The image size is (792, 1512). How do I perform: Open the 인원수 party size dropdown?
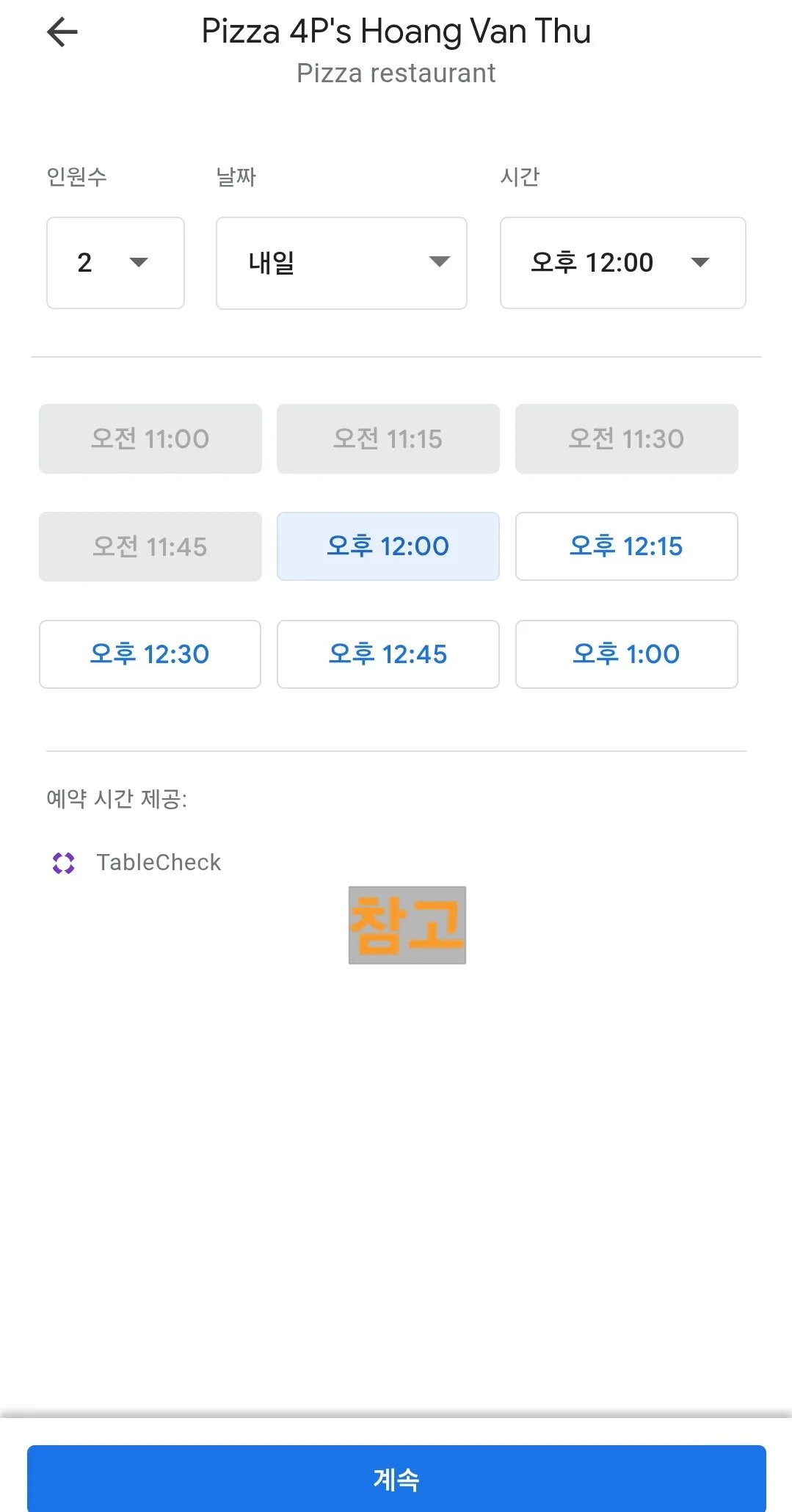(x=115, y=263)
